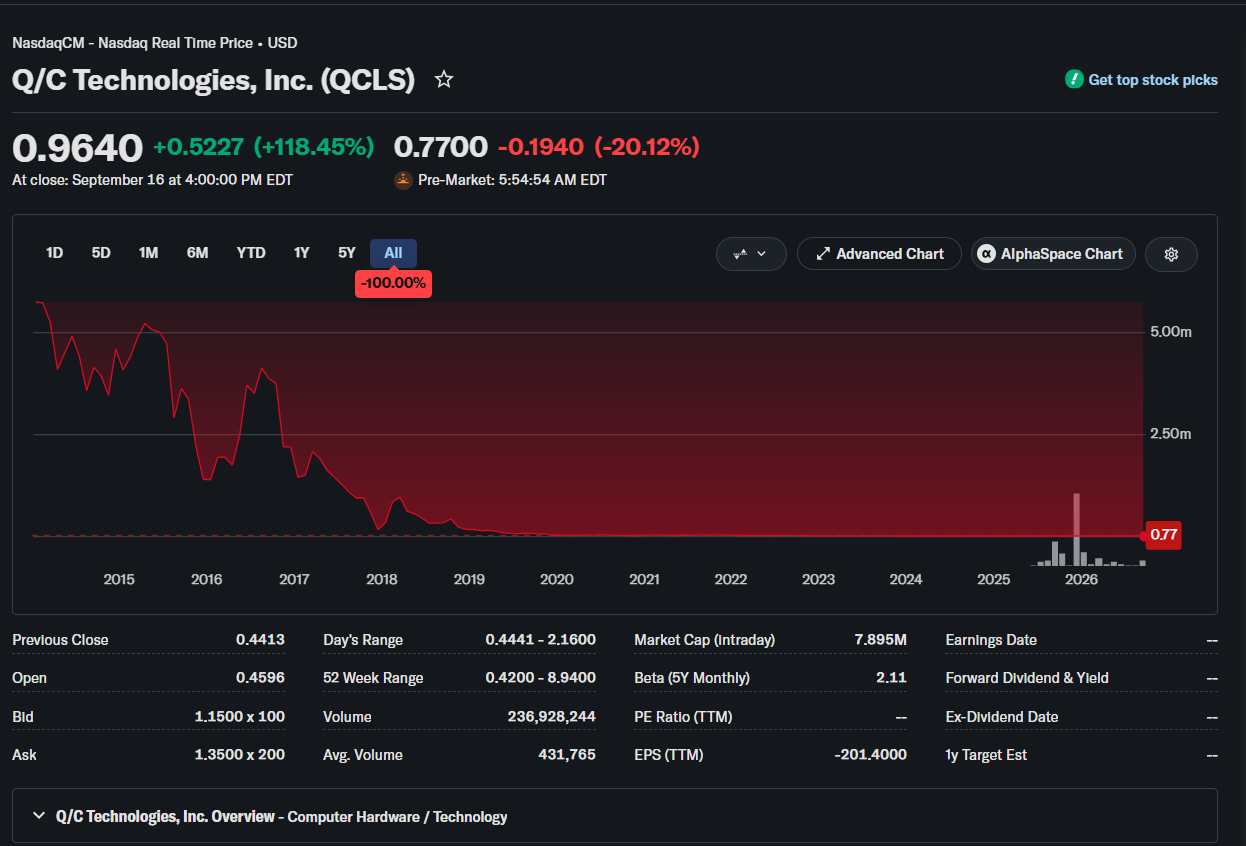Click the NasdaqCM exchange info line
1246x846 pixels.
(155, 43)
